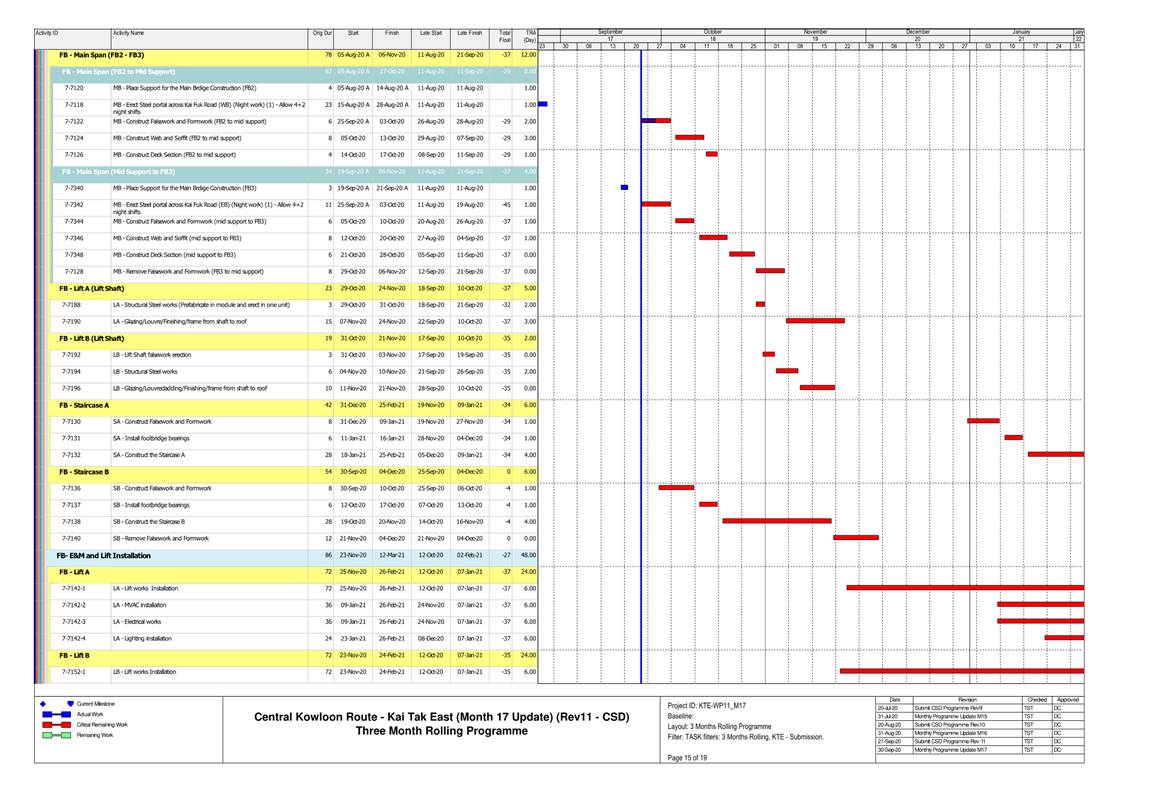This screenshot has width=1149, height=812.
Task: Select the blue actual bar for activity 7-7340
Action: [x=624, y=187]
